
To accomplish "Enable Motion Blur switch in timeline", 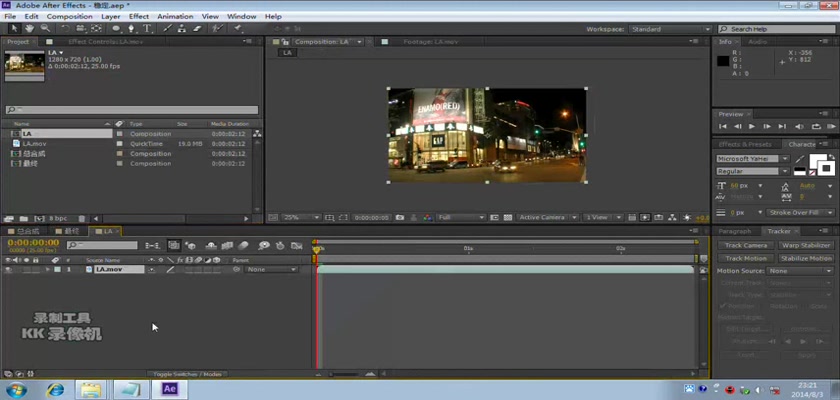I will (x=243, y=245).
